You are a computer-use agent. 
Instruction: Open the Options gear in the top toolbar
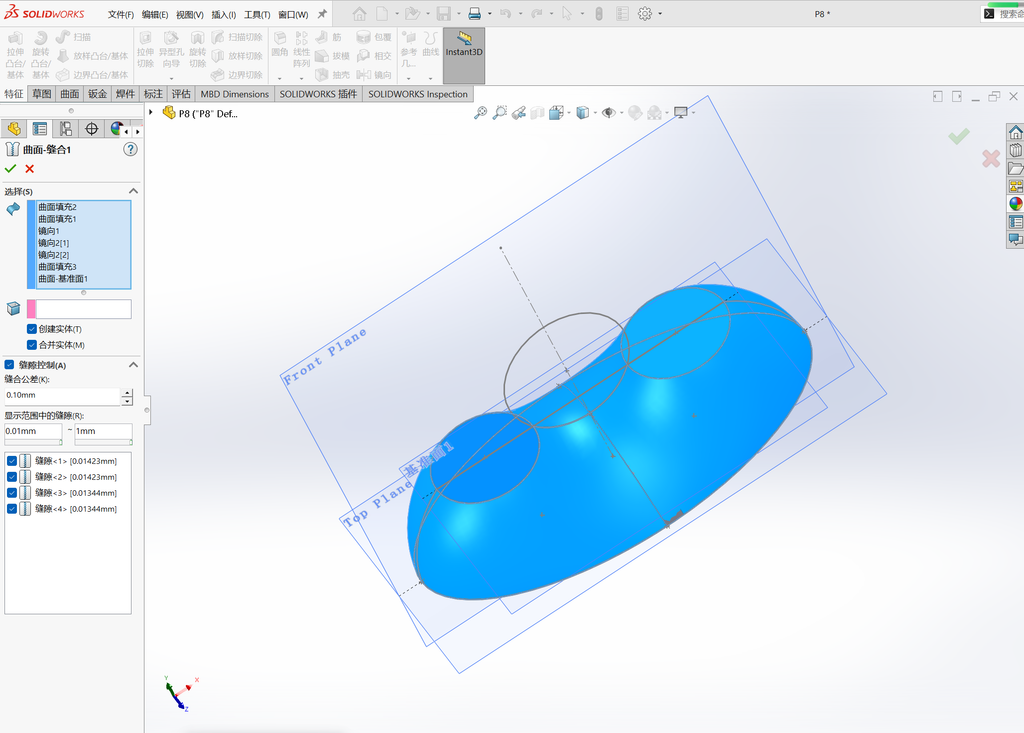pyautogui.click(x=645, y=14)
